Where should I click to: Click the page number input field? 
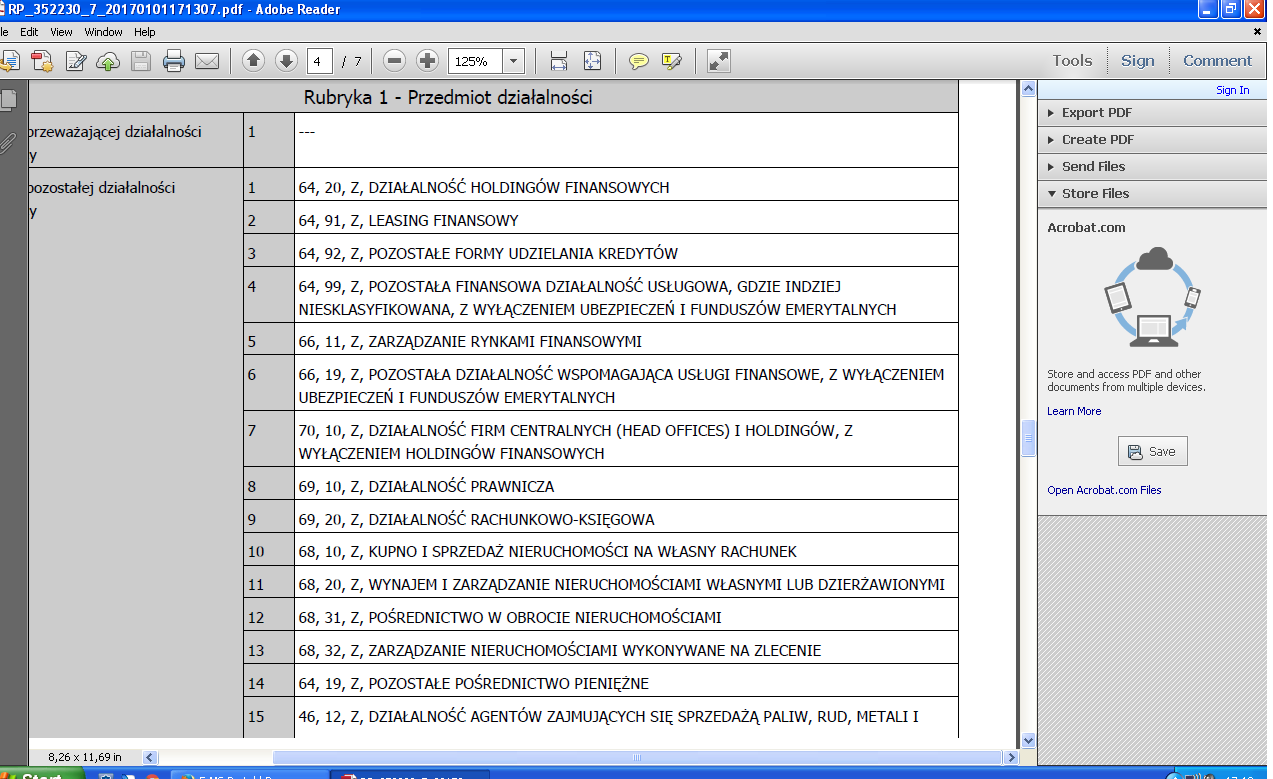point(320,61)
